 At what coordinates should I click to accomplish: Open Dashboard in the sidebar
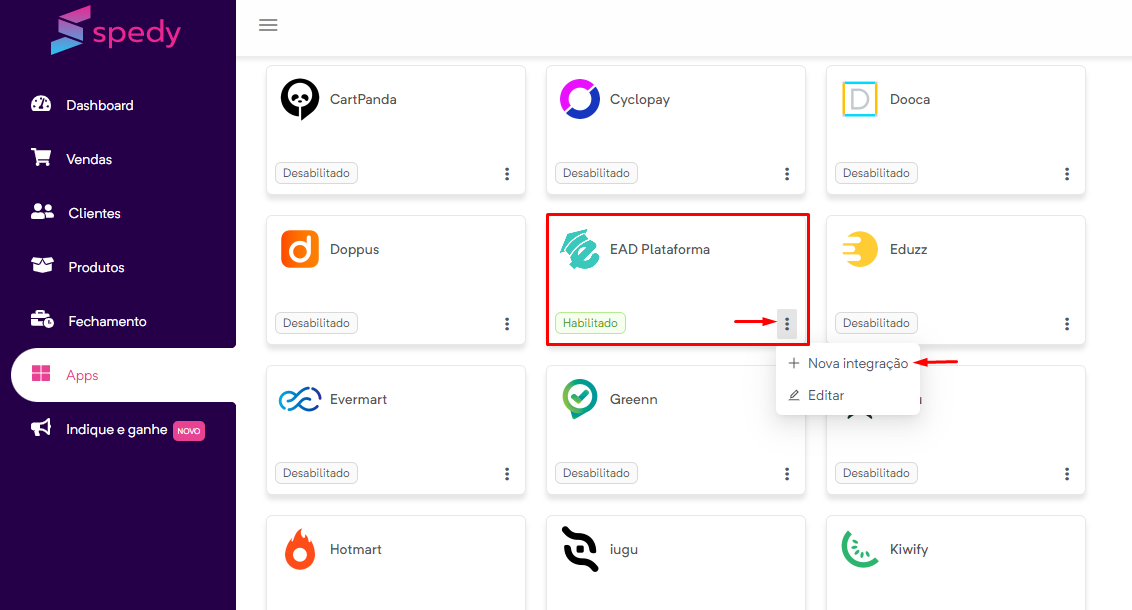[100, 105]
